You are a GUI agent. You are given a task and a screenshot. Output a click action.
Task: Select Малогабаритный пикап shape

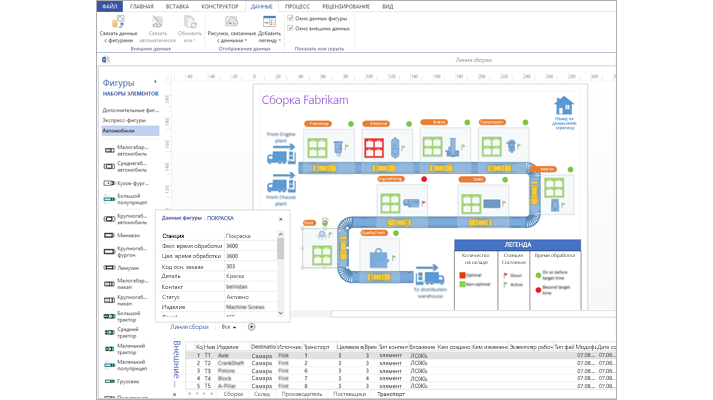click(126, 284)
